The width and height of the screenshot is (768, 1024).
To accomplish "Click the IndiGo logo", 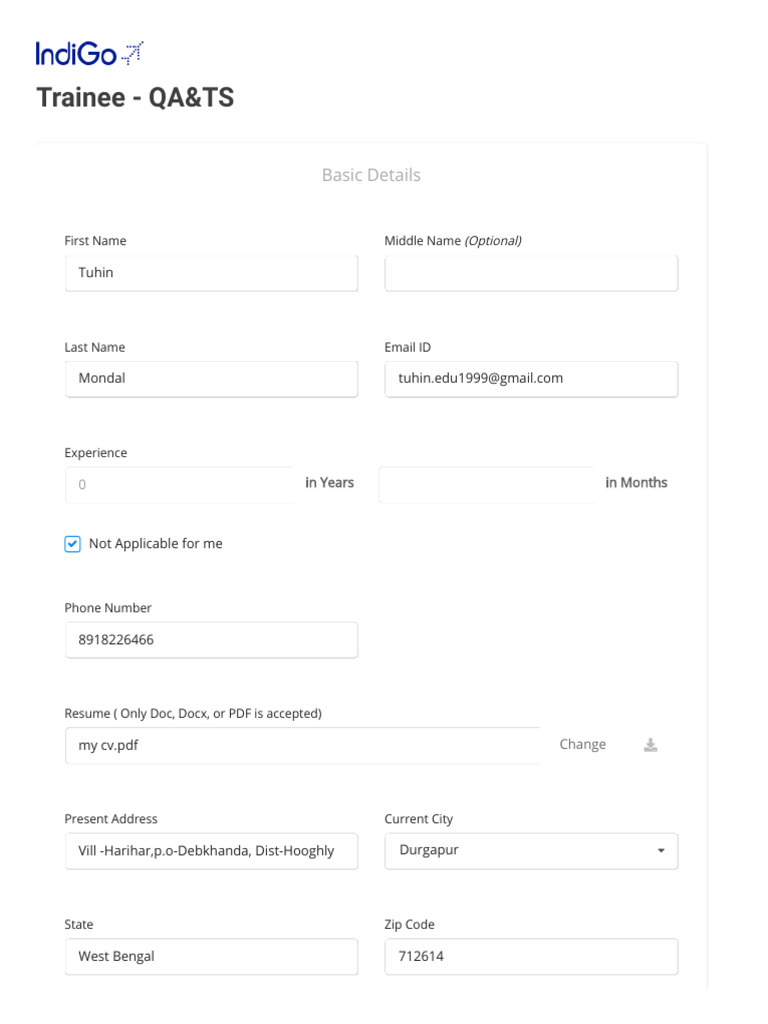I will pos(89,54).
